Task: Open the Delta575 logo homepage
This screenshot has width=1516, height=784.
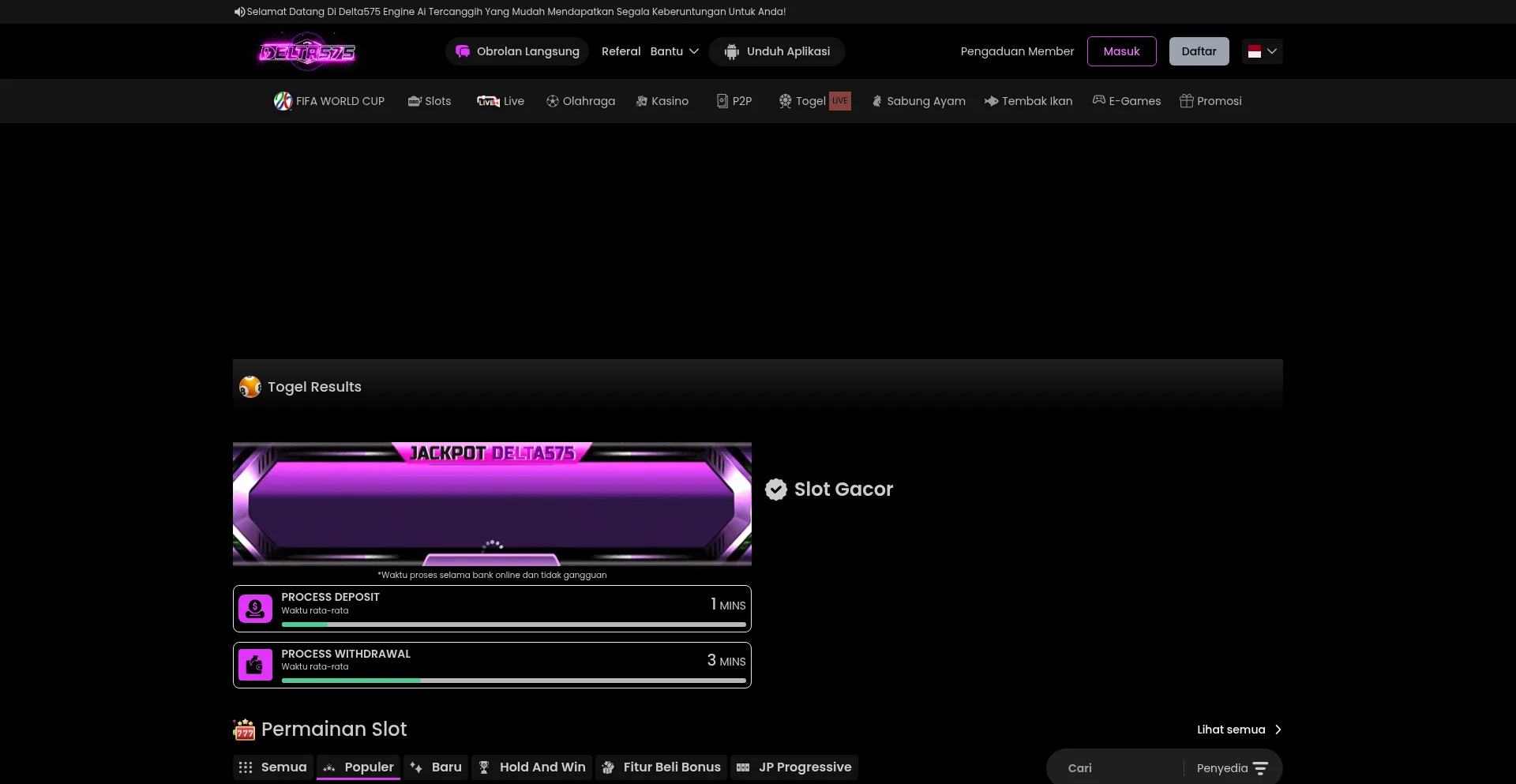Action: click(x=307, y=51)
